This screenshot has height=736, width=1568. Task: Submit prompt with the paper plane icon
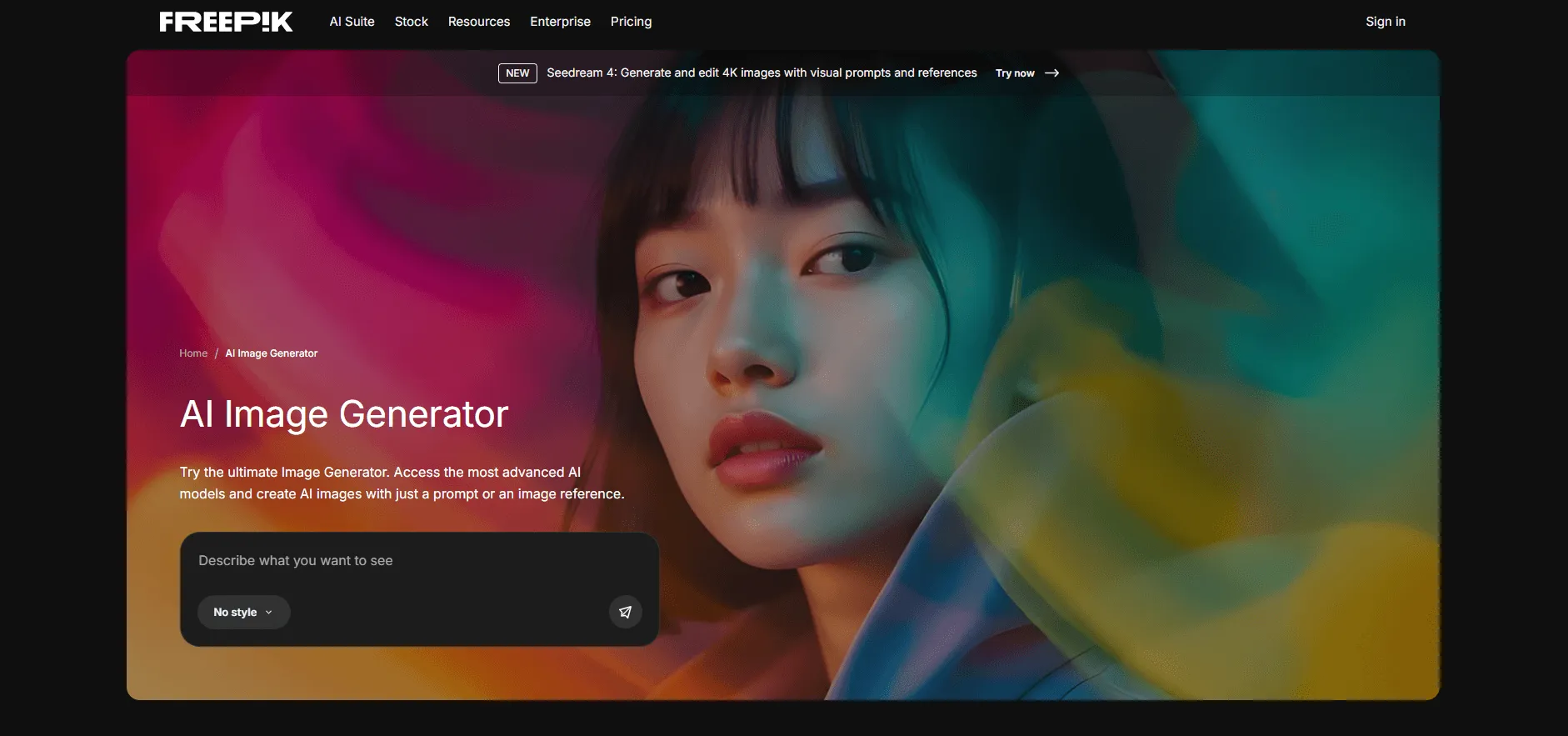click(x=625, y=612)
